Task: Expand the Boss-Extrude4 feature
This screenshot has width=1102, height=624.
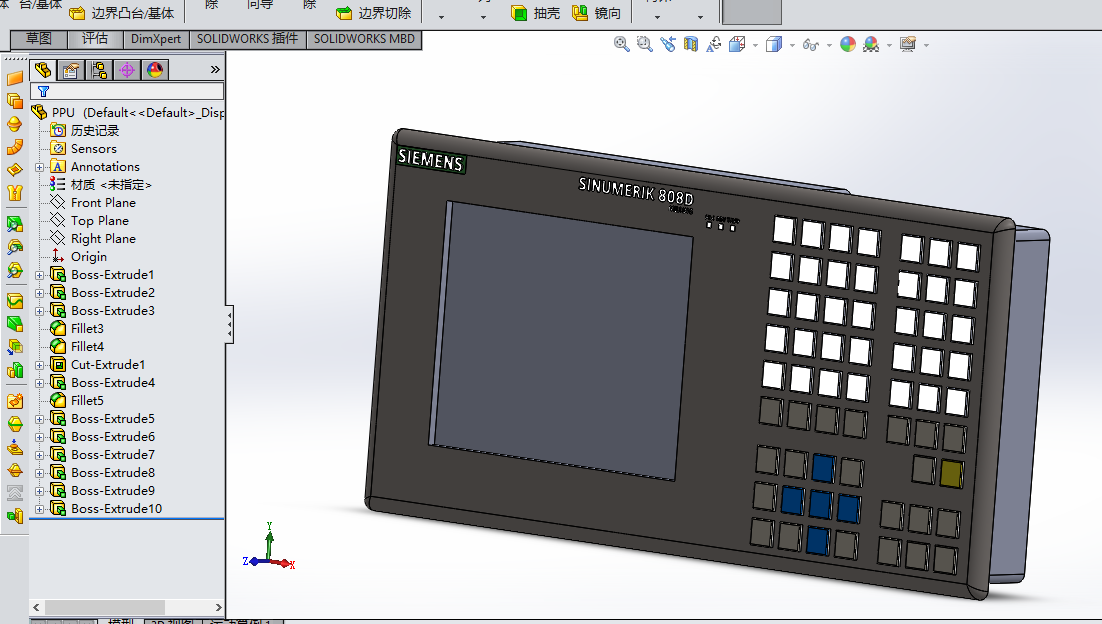Action: [x=39, y=383]
